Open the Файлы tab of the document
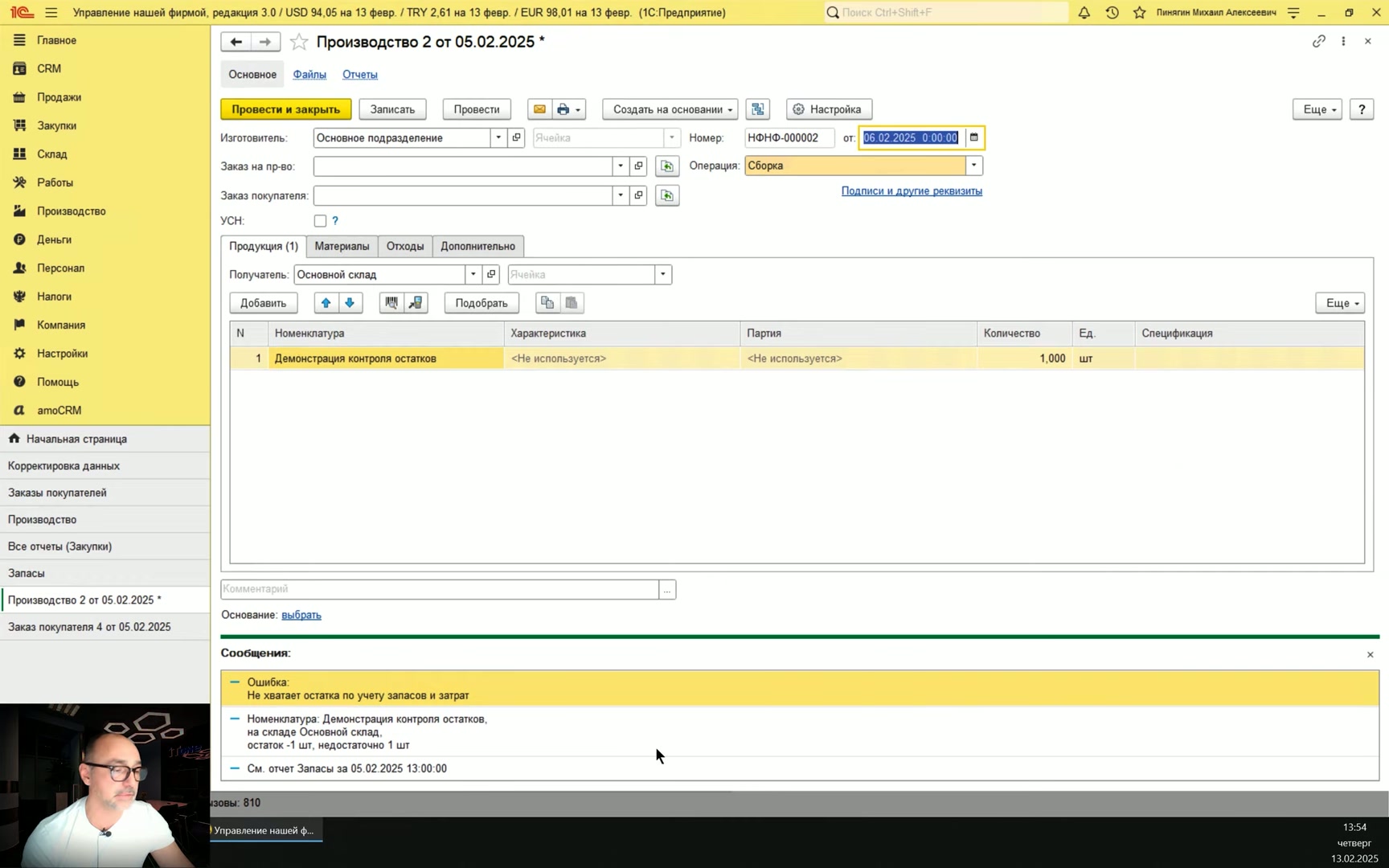This screenshot has height=868, width=1389. (309, 75)
